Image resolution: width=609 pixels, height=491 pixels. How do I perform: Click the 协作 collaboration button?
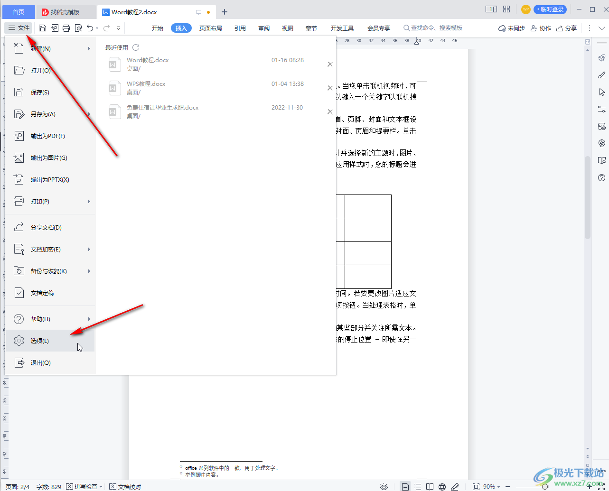pos(541,28)
